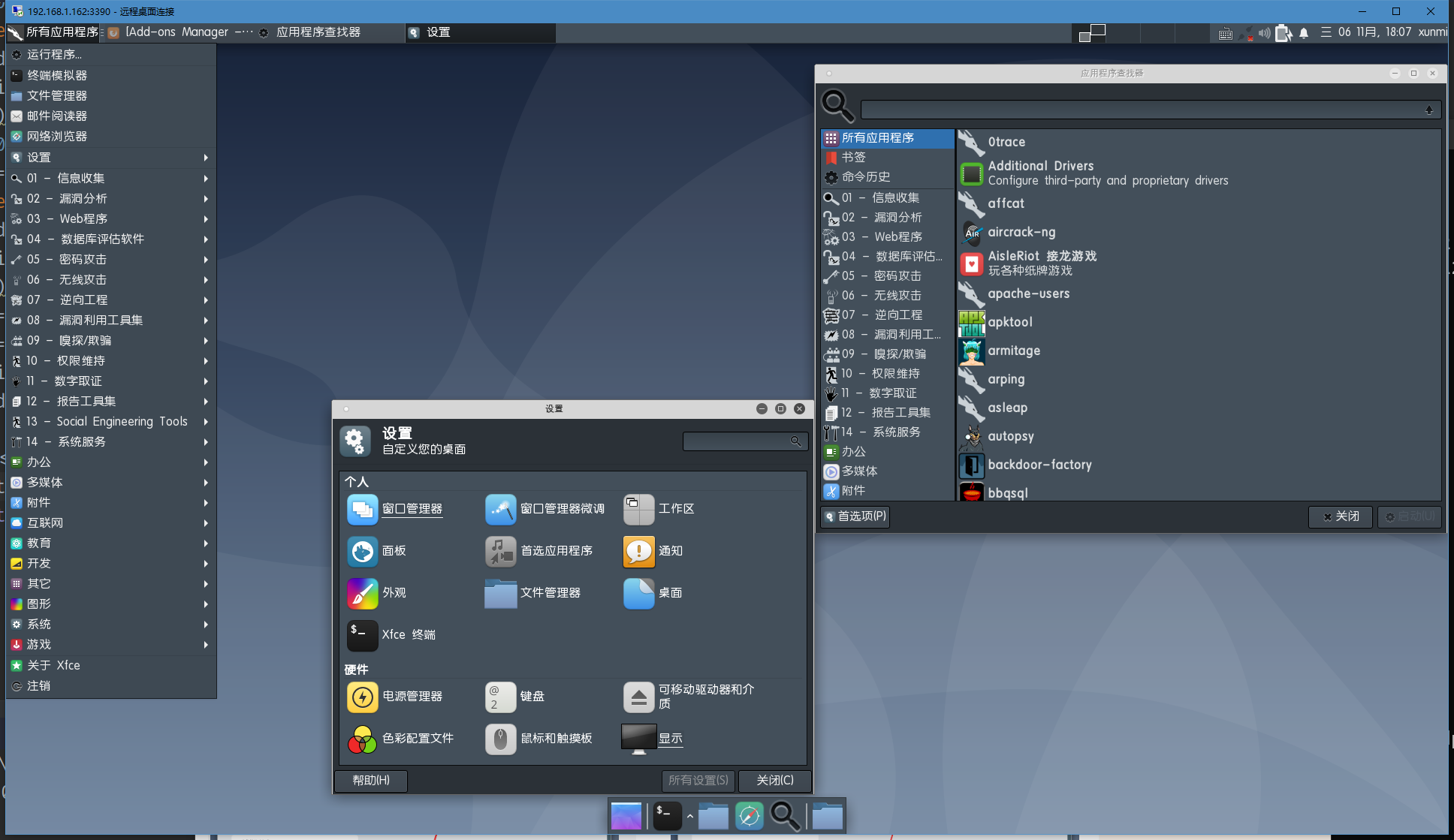Open the Appearance settings icon
1454x840 pixels.
(x=362, y=594)
